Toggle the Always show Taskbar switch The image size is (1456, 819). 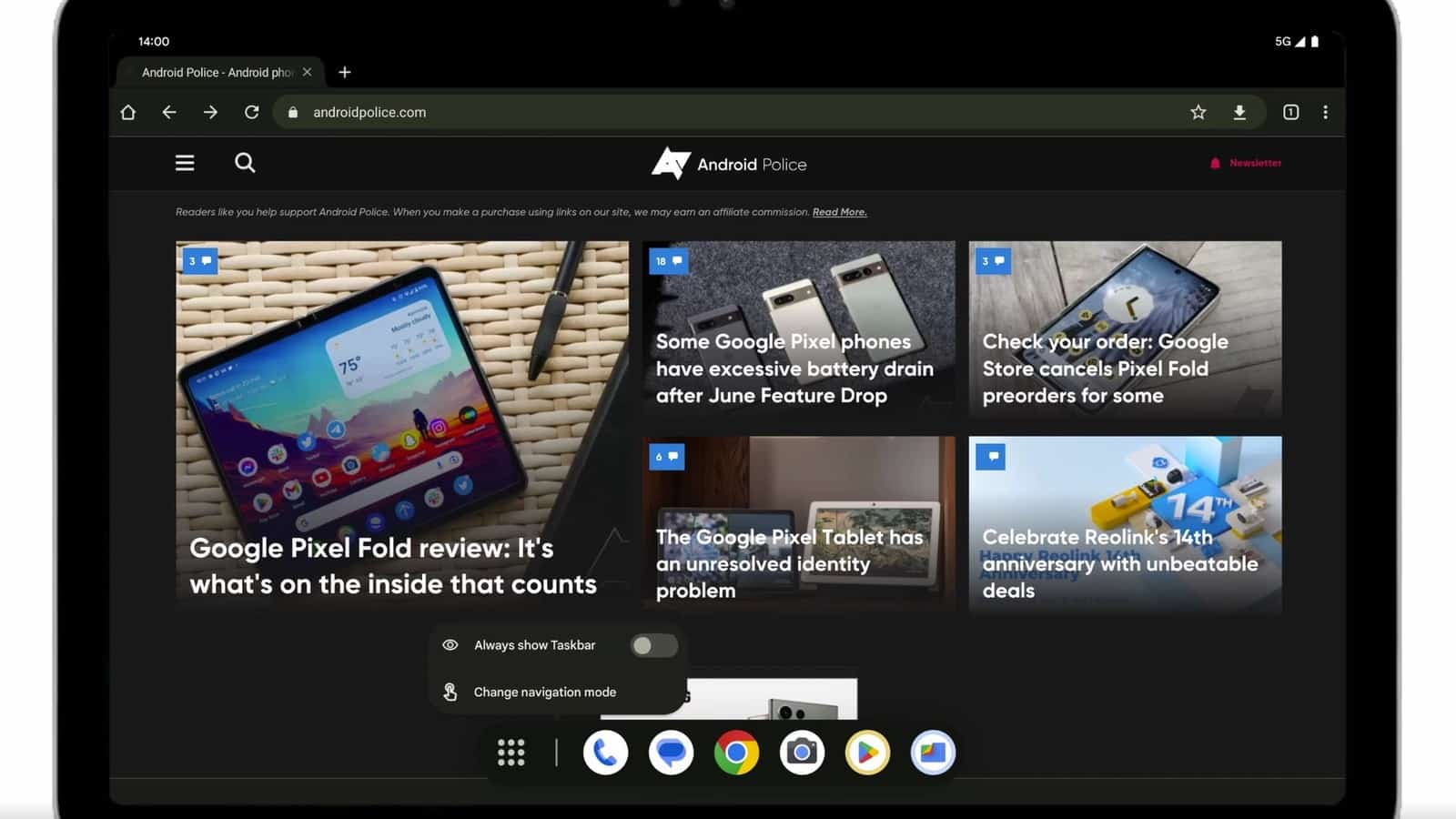coord(653,645)
